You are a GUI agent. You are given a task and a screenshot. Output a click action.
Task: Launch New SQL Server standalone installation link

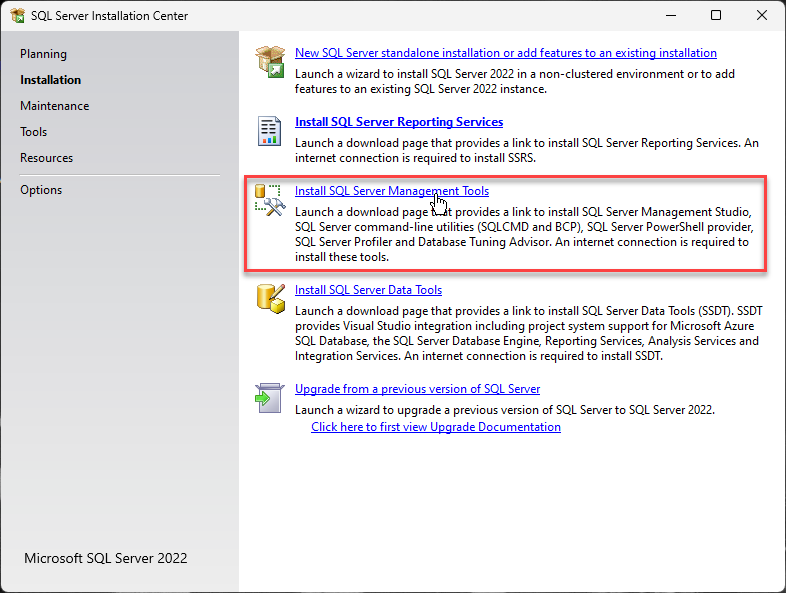[x=505, y=53]
